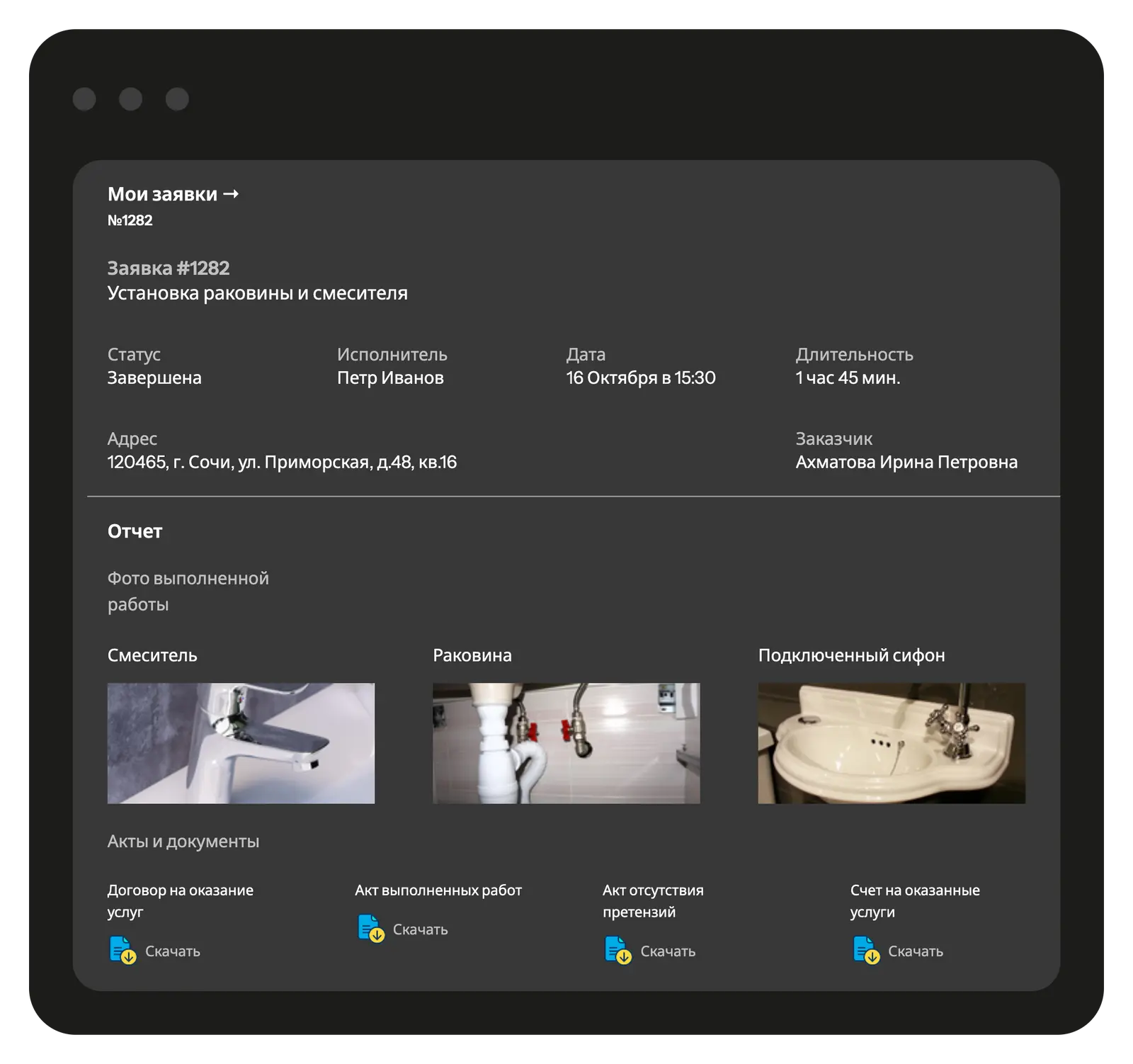1133x1064 pixels.
Task: Click the address in Сочи, ул. Приморская
Action: coord(282,462)
